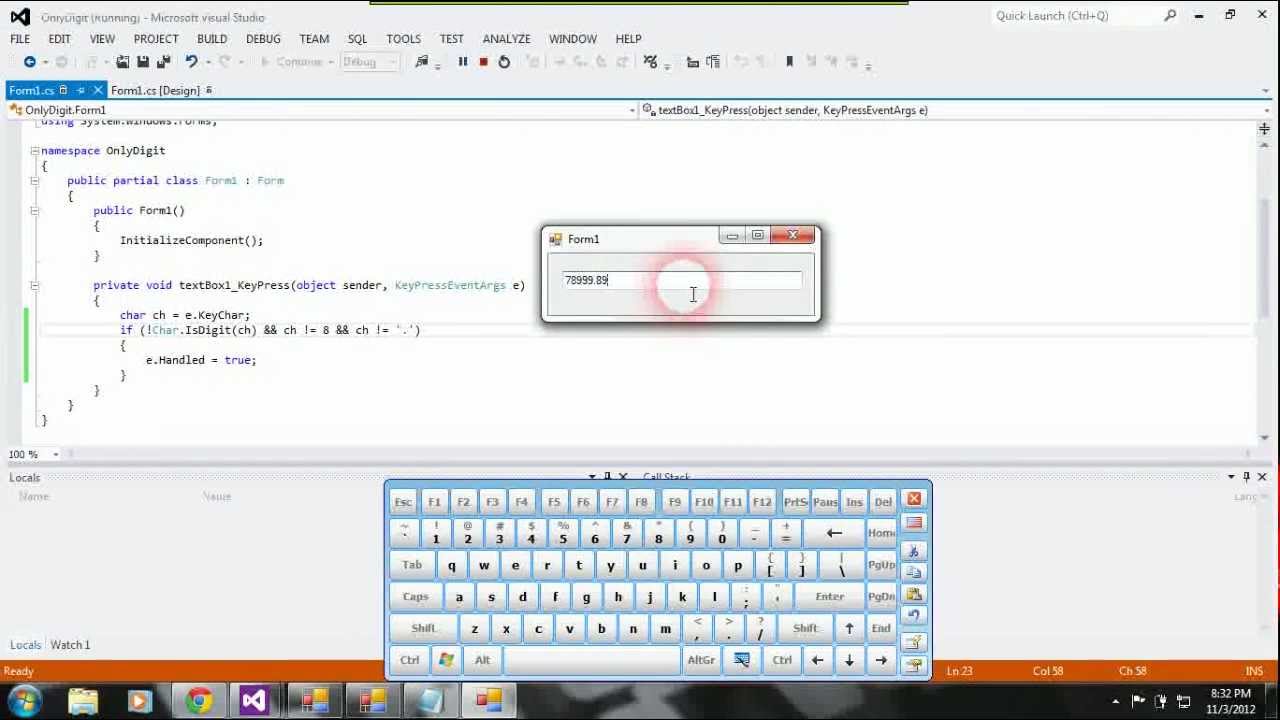The image size is (1280, 720).
Task: Click the Visual Studio icon in taskbar
Action: (x=254, y=700)
